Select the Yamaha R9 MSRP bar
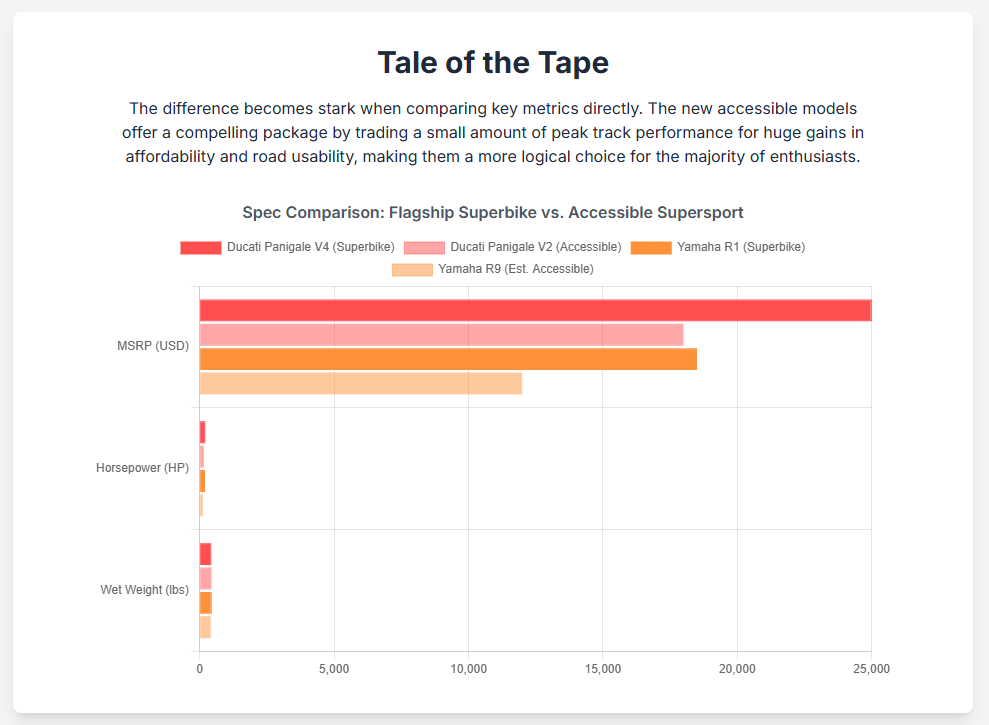Image resolution: width=989 pixels, height=725 pixels. [x=361, y=383]
